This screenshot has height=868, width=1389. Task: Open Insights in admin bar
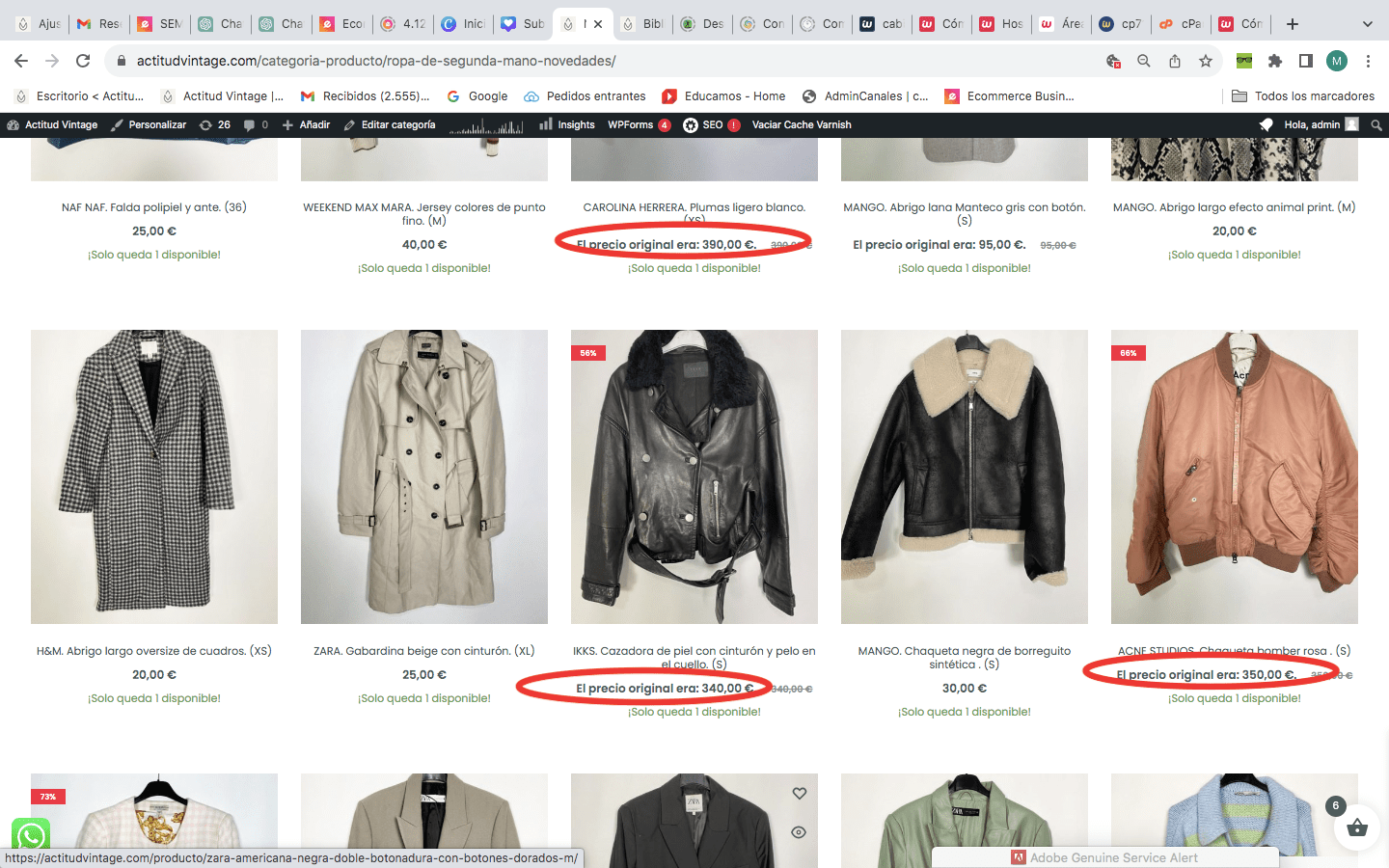567,124
